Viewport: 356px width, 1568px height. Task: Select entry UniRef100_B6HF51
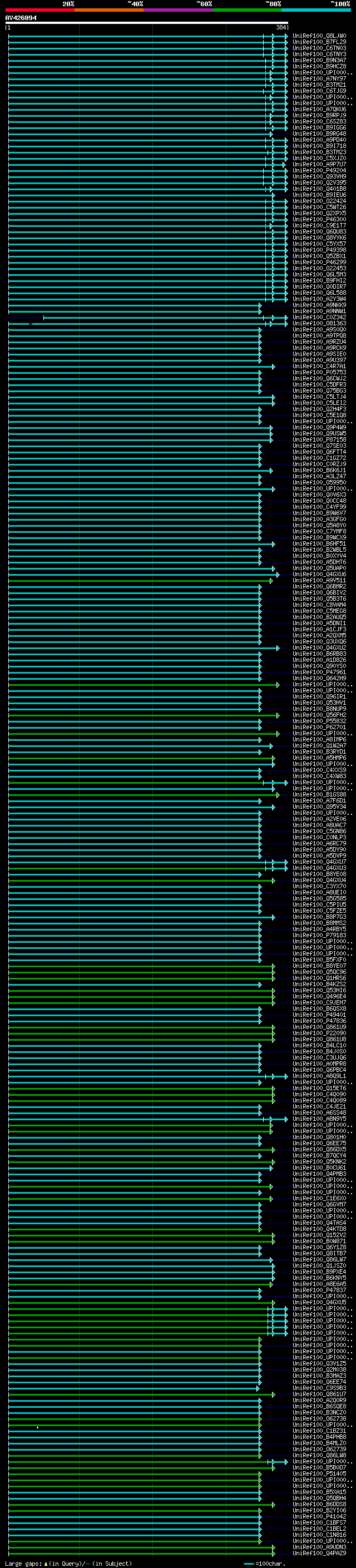coord(319,543)
